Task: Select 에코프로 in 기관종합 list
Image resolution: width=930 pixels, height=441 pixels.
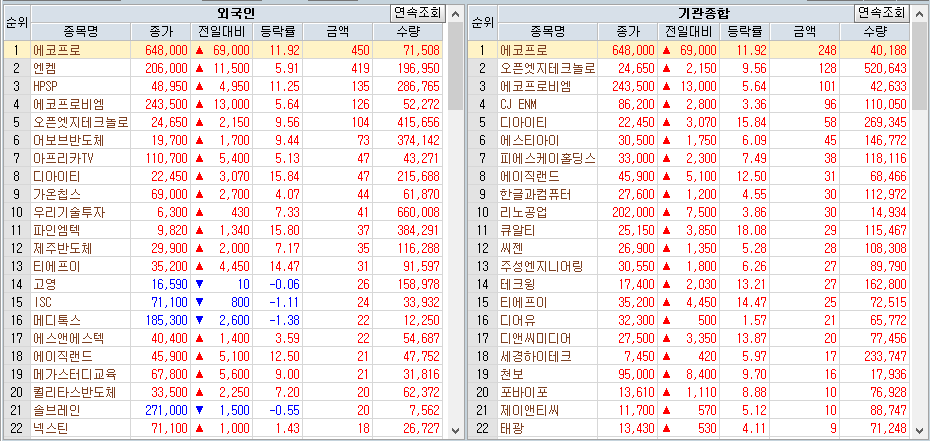Action: pyautogui.click(x=690, y=50)
